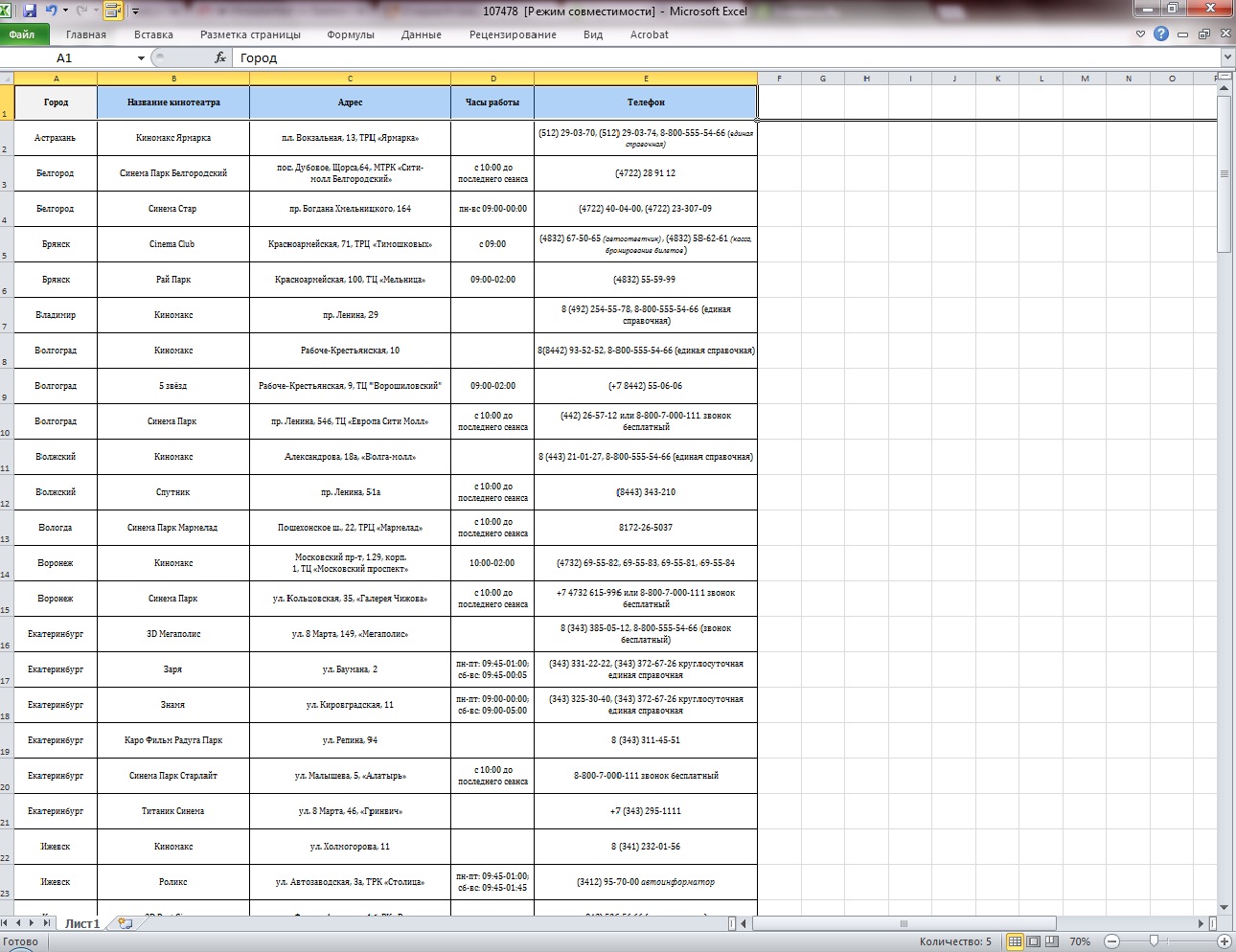Switch to the Главная ribbon tab

86,34
